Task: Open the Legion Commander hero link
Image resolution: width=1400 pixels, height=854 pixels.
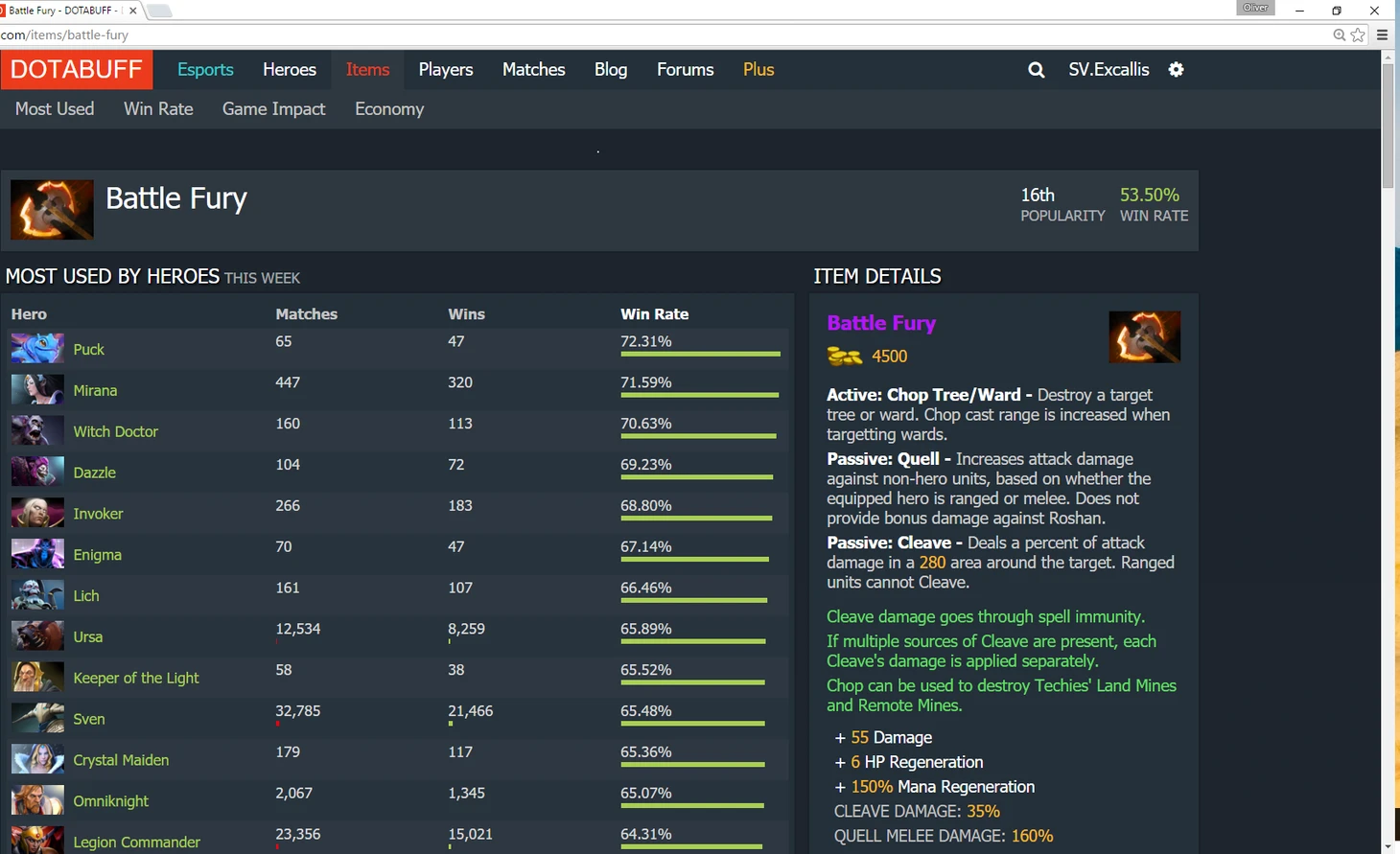Action: coord(136,842)
